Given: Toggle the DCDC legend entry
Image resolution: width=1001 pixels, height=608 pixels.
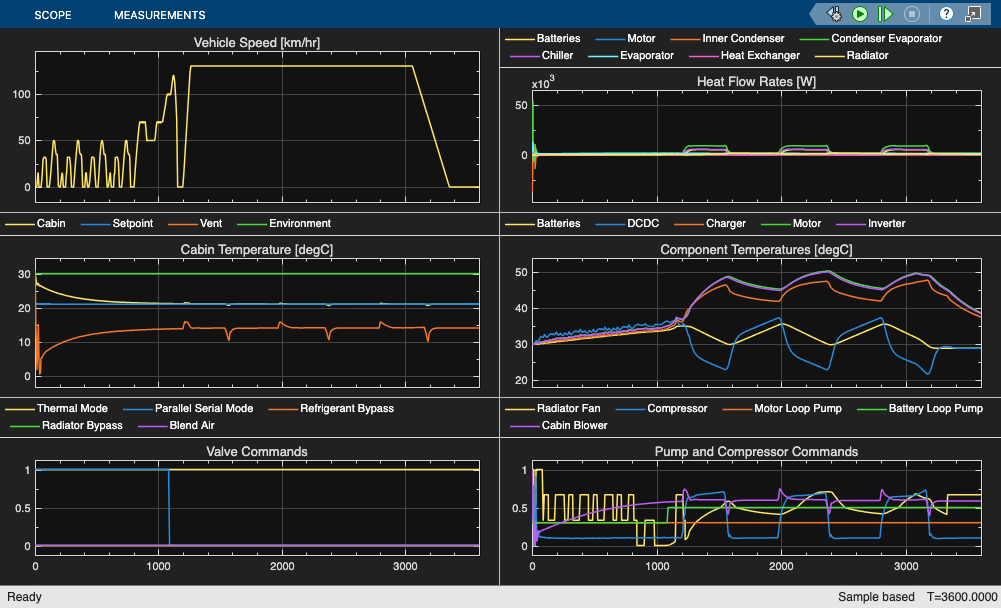Looking at the screenshot, I should pos(628,224).
